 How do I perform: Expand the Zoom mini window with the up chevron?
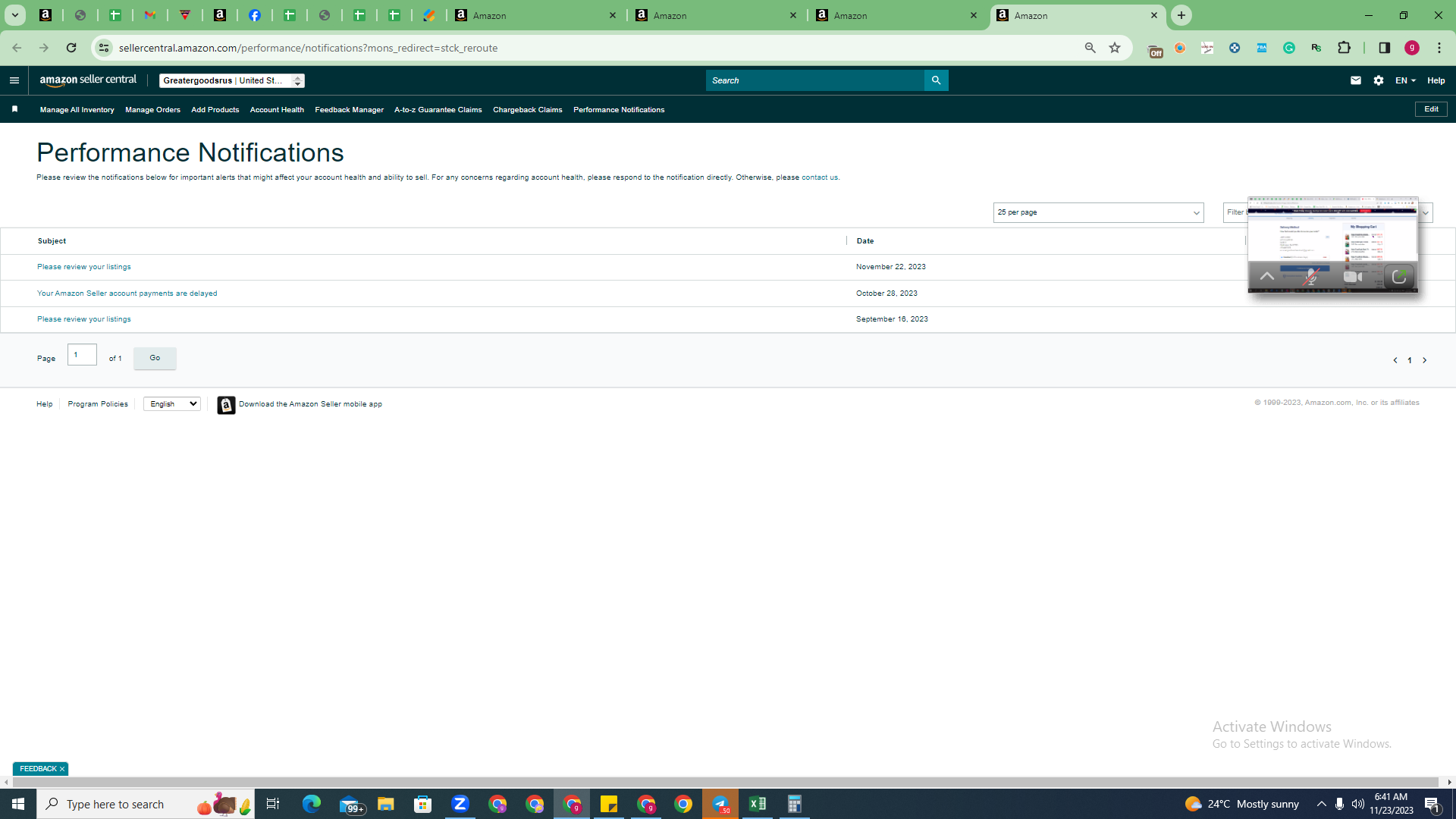[x=1267, y=277]
